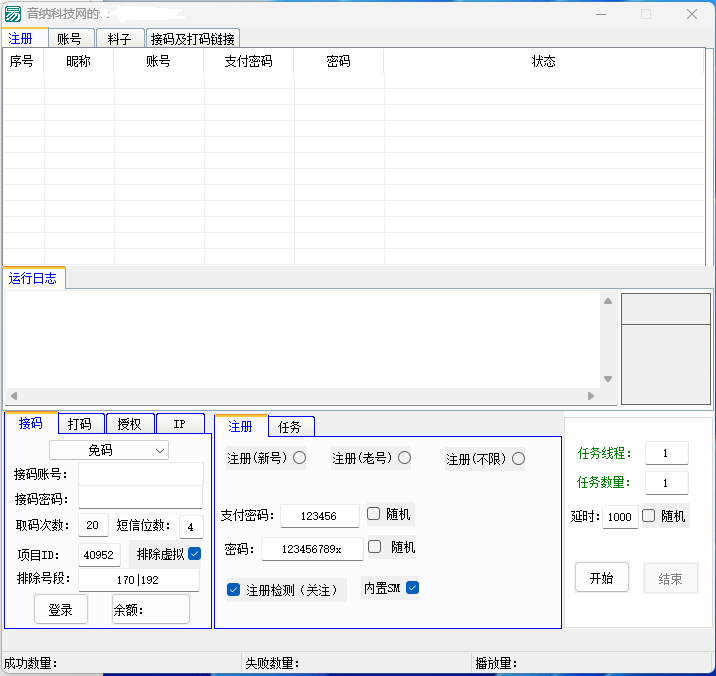716x676 pixels.
Task: Click the 登录 button
Action: click(60, 609)
